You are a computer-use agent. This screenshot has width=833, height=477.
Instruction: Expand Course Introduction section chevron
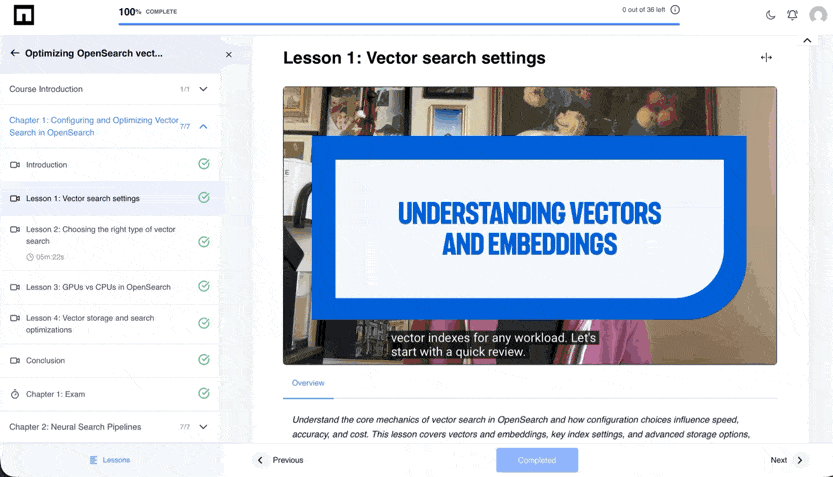[x=203, y=89]
